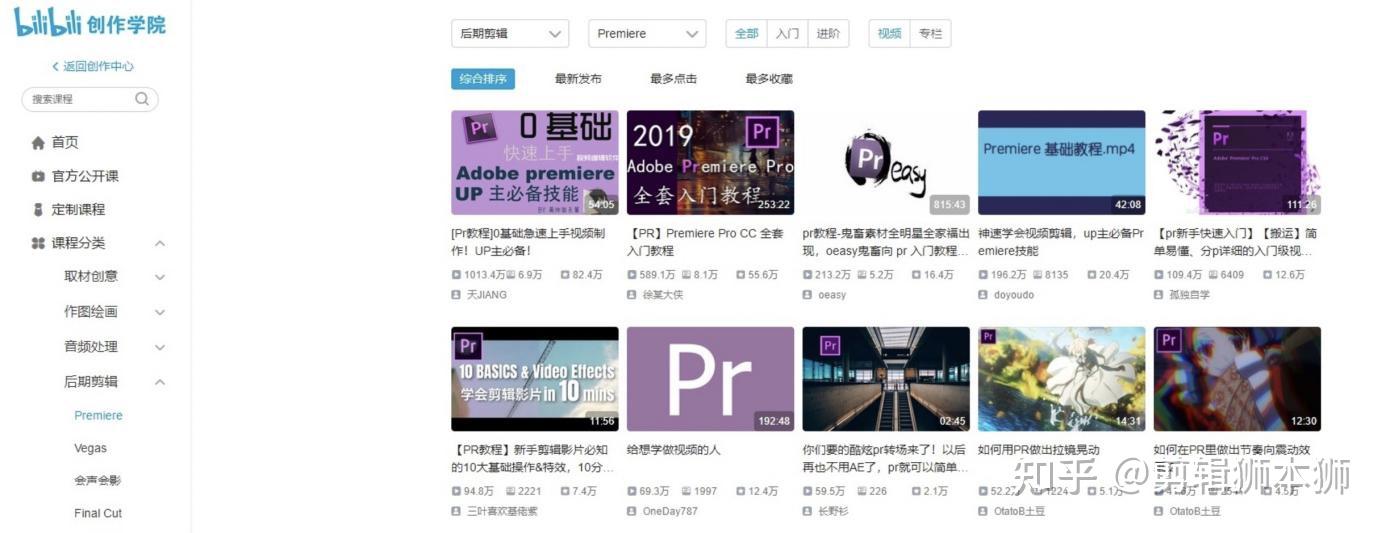1386x533 pixels.
Task: Sort by 综合排序
Action: coord(483,79)
